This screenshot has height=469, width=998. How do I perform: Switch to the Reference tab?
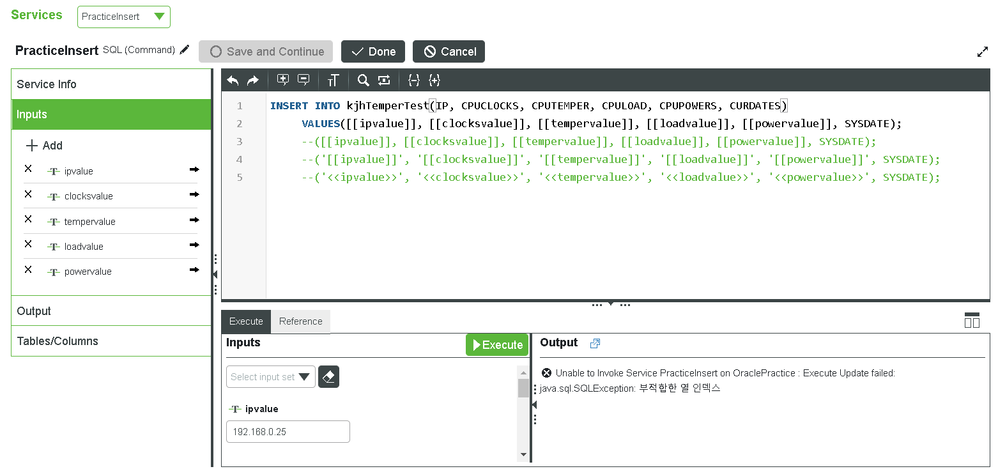point(301,321)
